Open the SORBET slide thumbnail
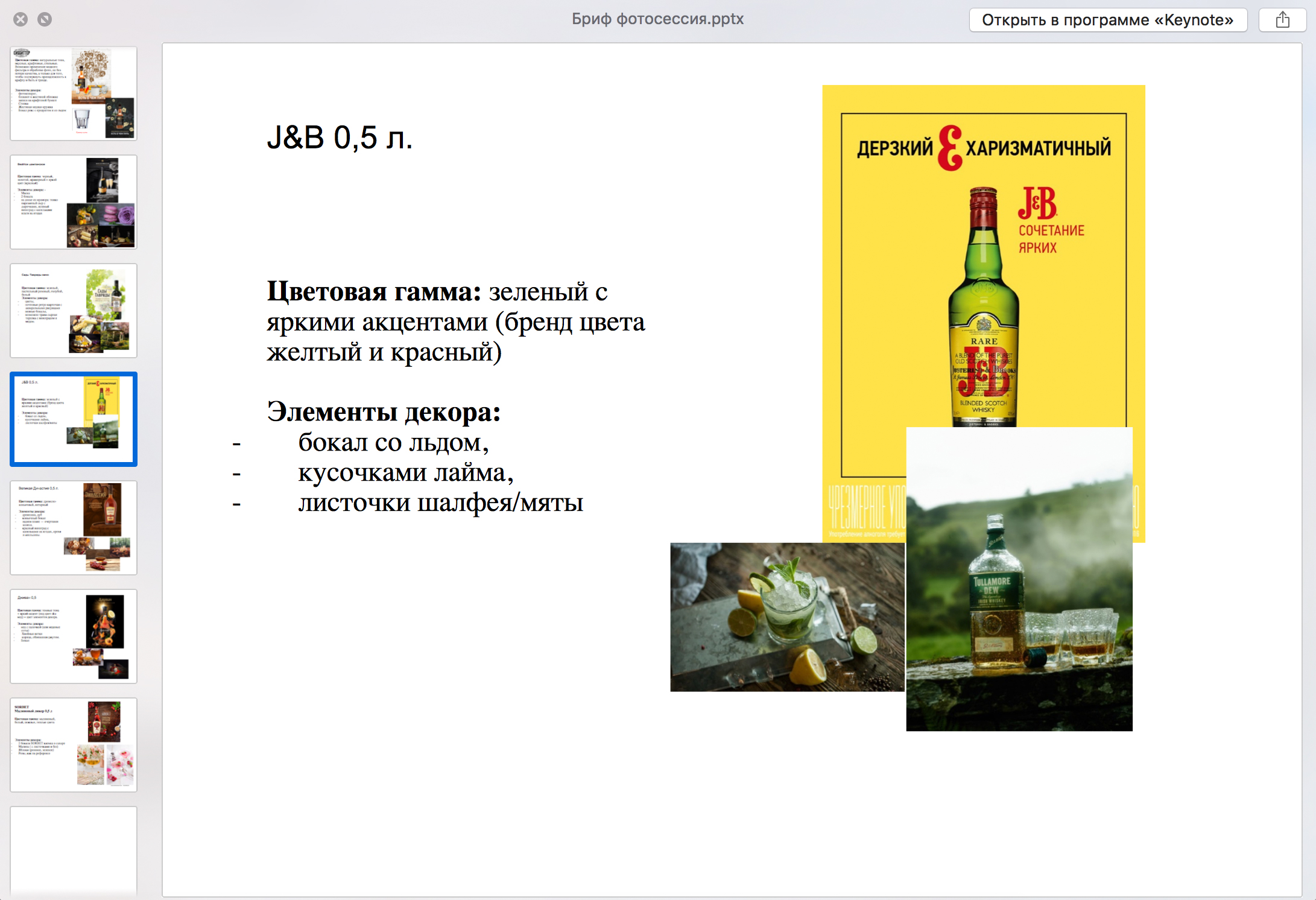Viewport: 1316px width, 900px height. [x=74, y=745]
